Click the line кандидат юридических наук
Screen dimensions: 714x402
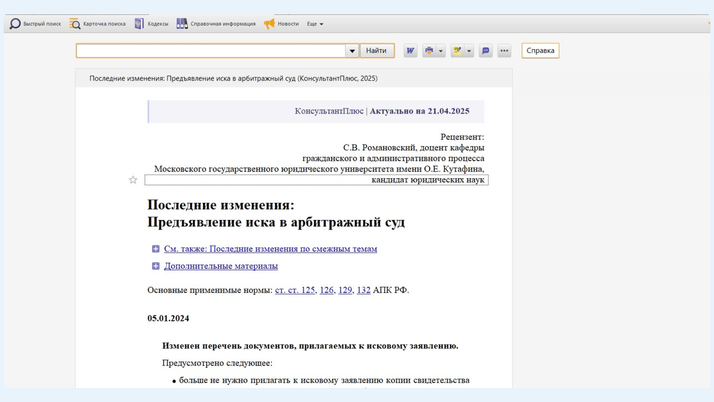point(428,180)
